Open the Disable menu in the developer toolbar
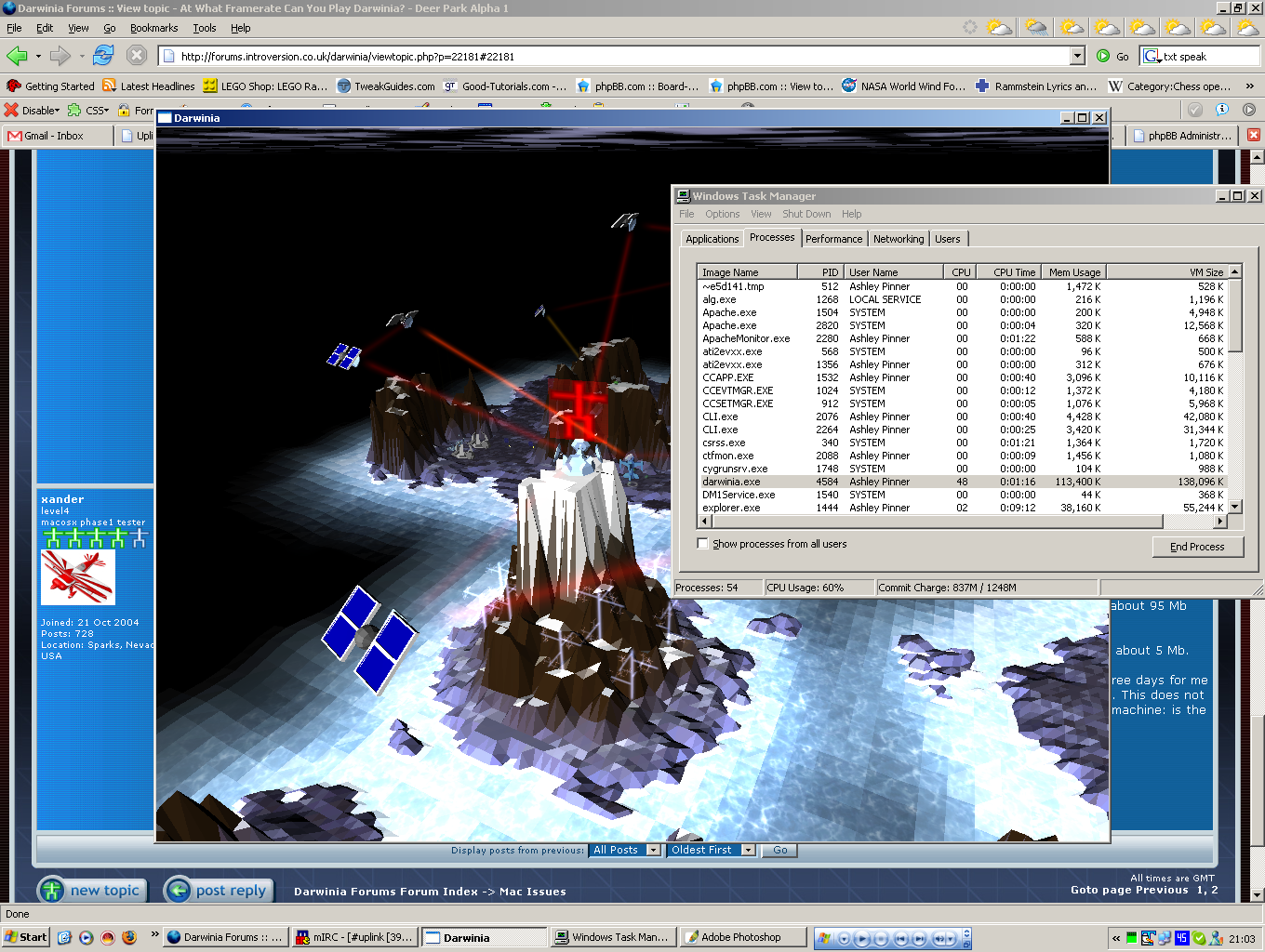Screen dimensions: 1265x952 [x=33, y=110]
